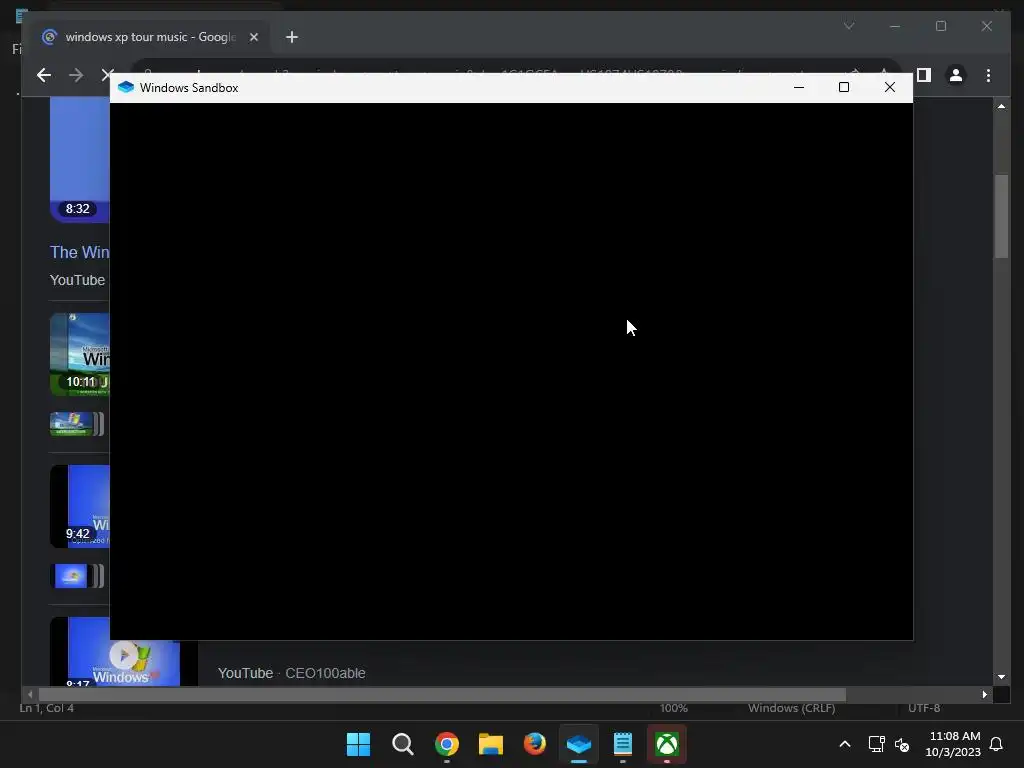Open Chrome side panel icon
1024x768 pixels.
(923, 75)
